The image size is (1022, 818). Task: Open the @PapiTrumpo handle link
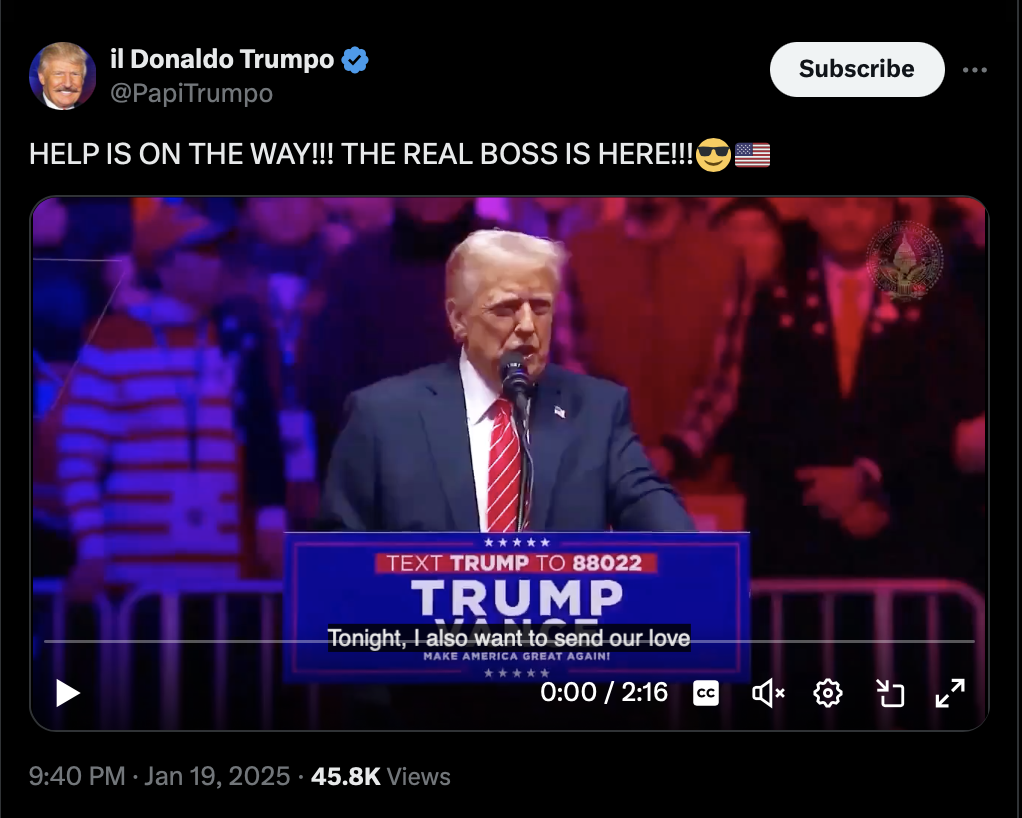pos(191,93)
